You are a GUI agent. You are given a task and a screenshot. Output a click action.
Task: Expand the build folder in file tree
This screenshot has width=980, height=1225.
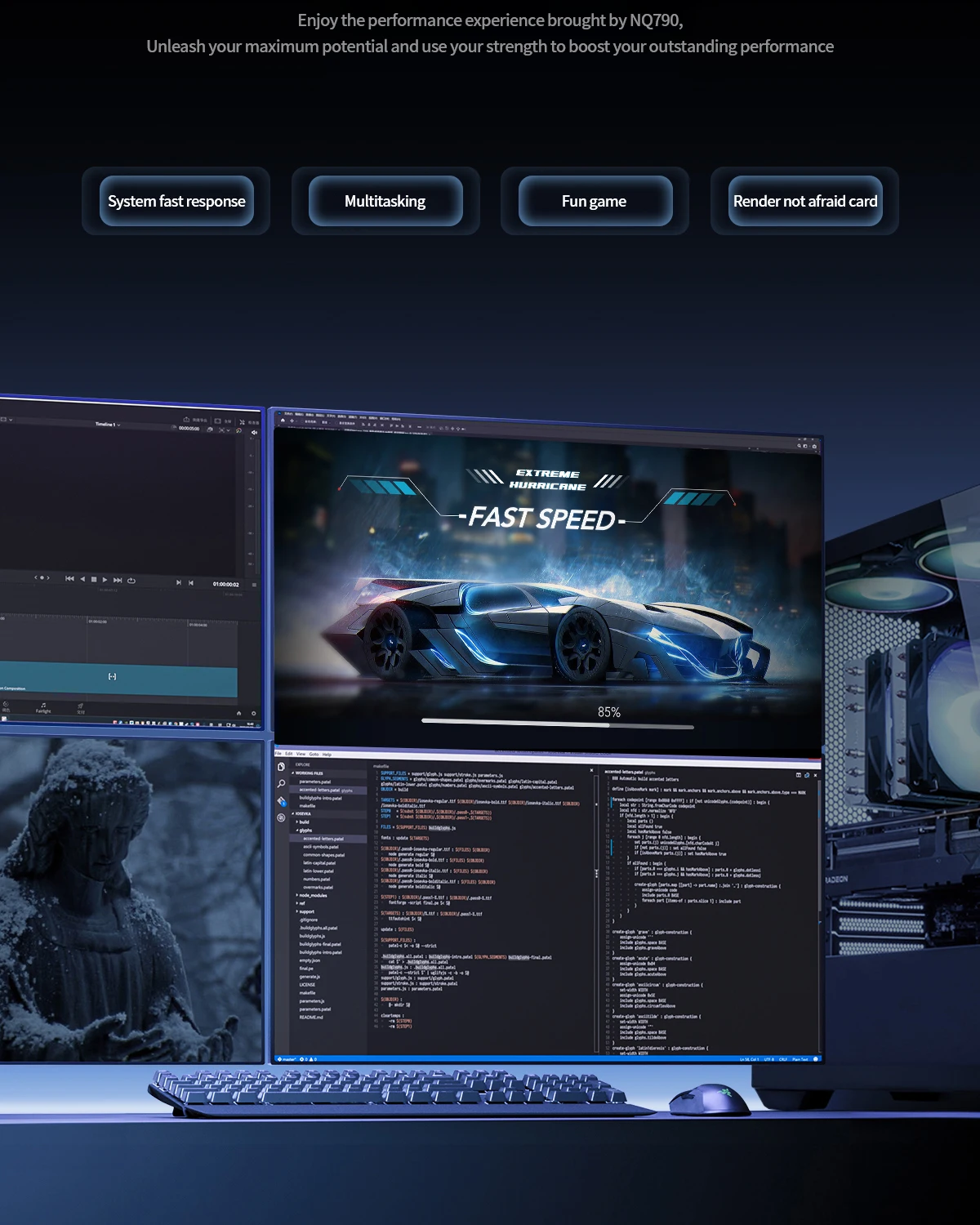(x=304, y=822)
